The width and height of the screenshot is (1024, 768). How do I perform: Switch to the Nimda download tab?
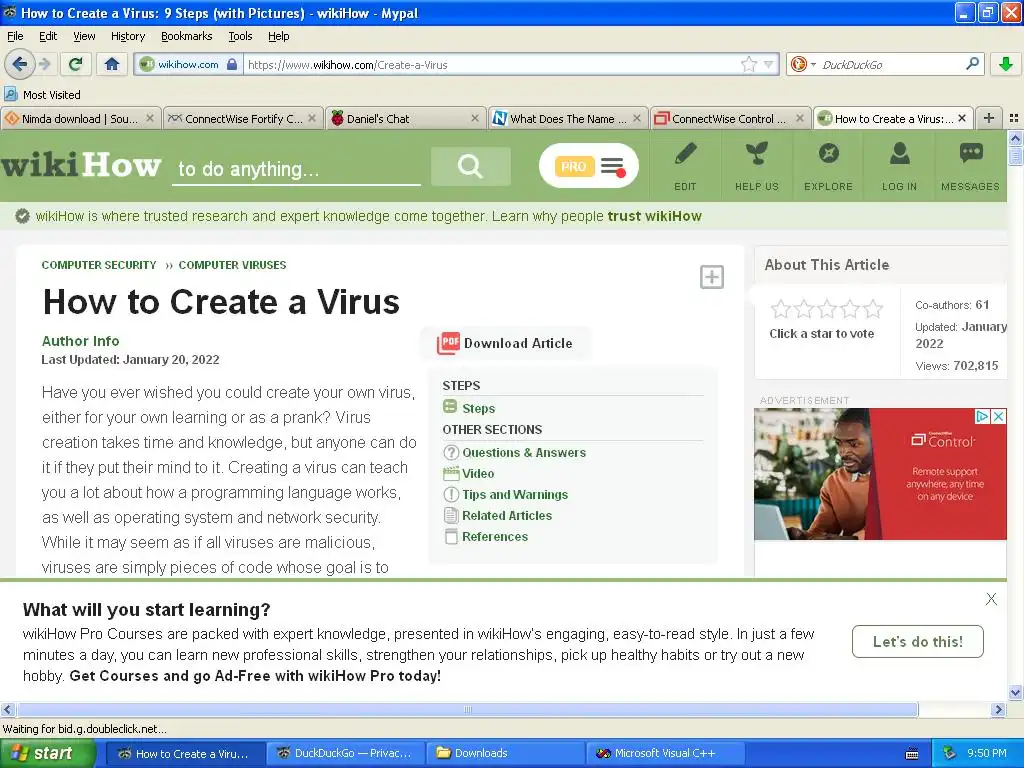click(80, 118)
